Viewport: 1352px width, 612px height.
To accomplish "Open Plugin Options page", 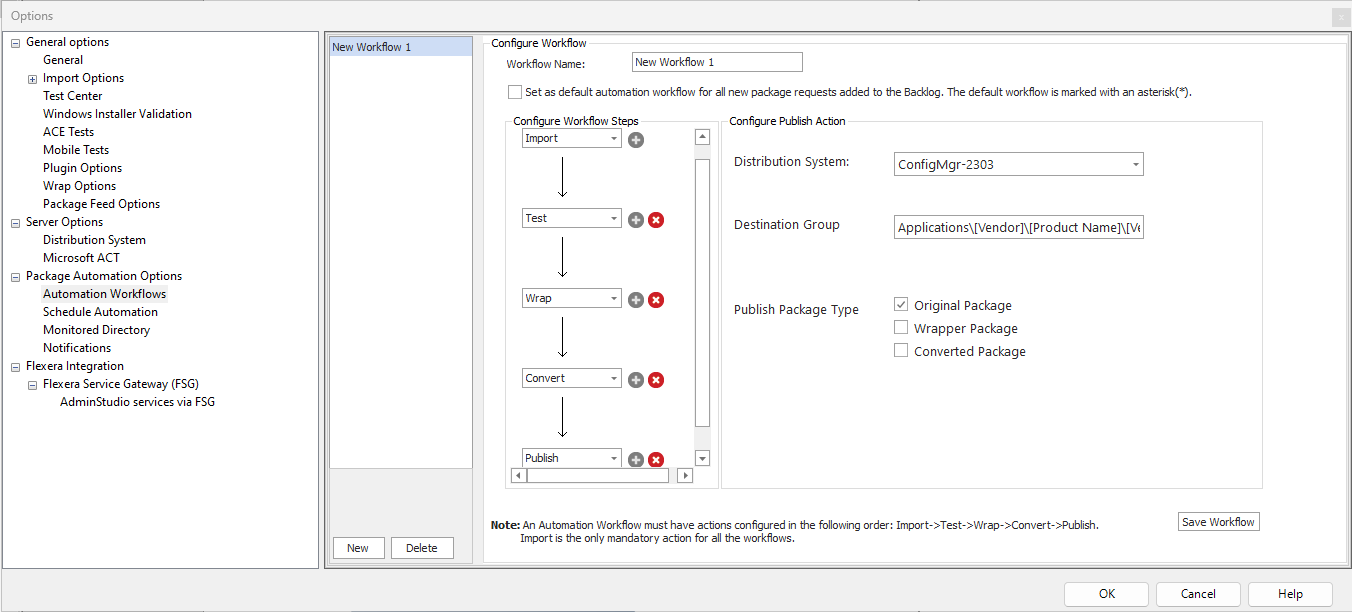I will tap(82, 168).
